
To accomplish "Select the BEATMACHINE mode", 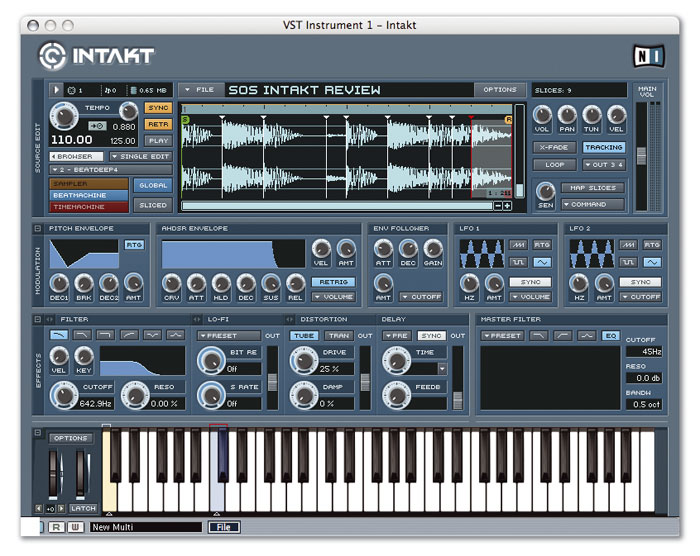I will pos(89,195).
